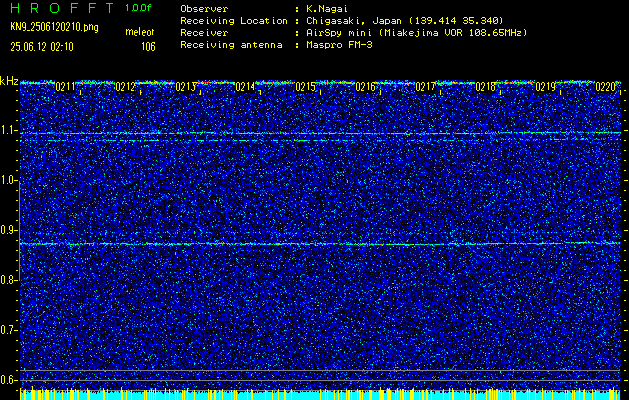Click the Chigasaki, Japan location text

[x=404, y=20]
